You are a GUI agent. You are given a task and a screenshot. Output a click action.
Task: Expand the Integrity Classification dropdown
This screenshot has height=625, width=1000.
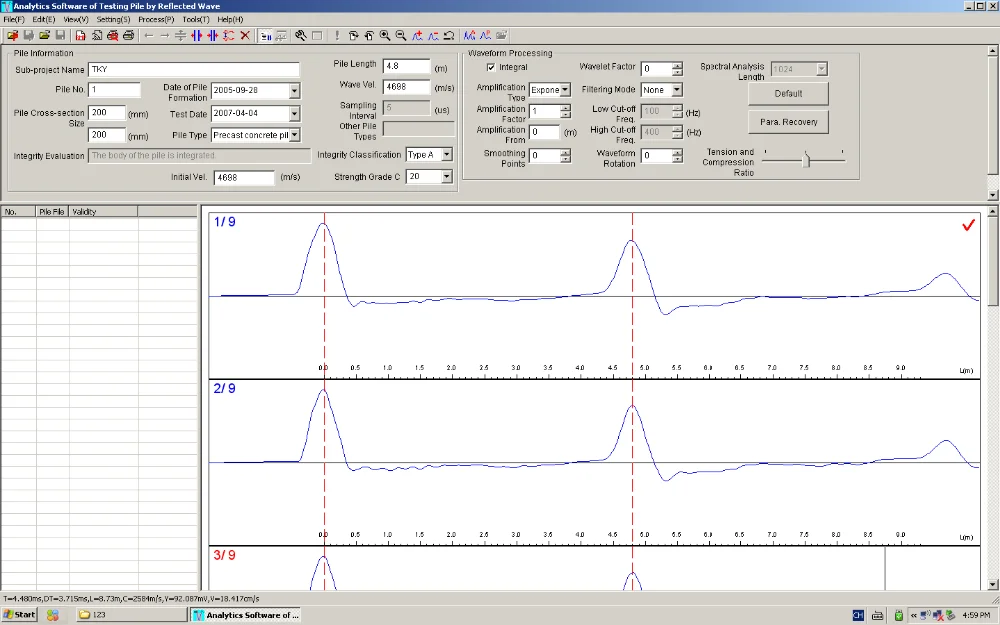(447, 154)
